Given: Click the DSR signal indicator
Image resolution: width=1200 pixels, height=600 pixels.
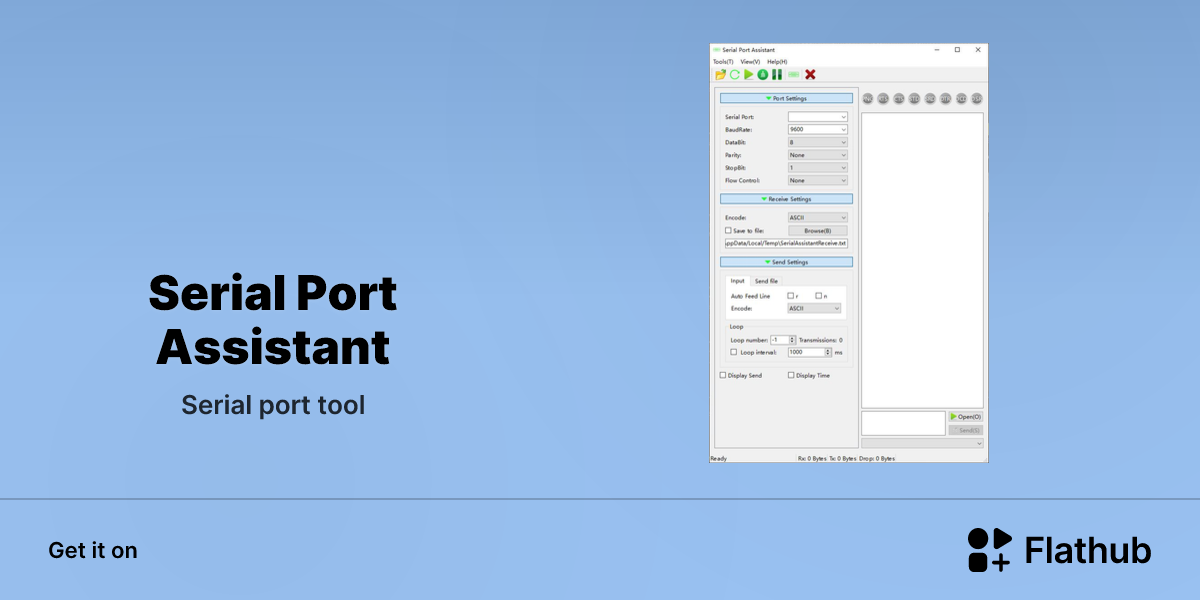Looking at the screenshot, I should pos(977,98).
